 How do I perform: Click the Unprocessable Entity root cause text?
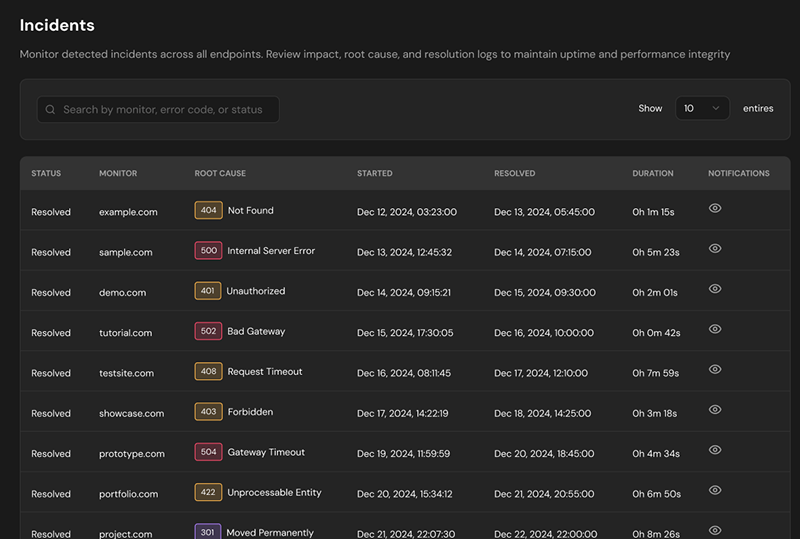click(x=274, y=493)
